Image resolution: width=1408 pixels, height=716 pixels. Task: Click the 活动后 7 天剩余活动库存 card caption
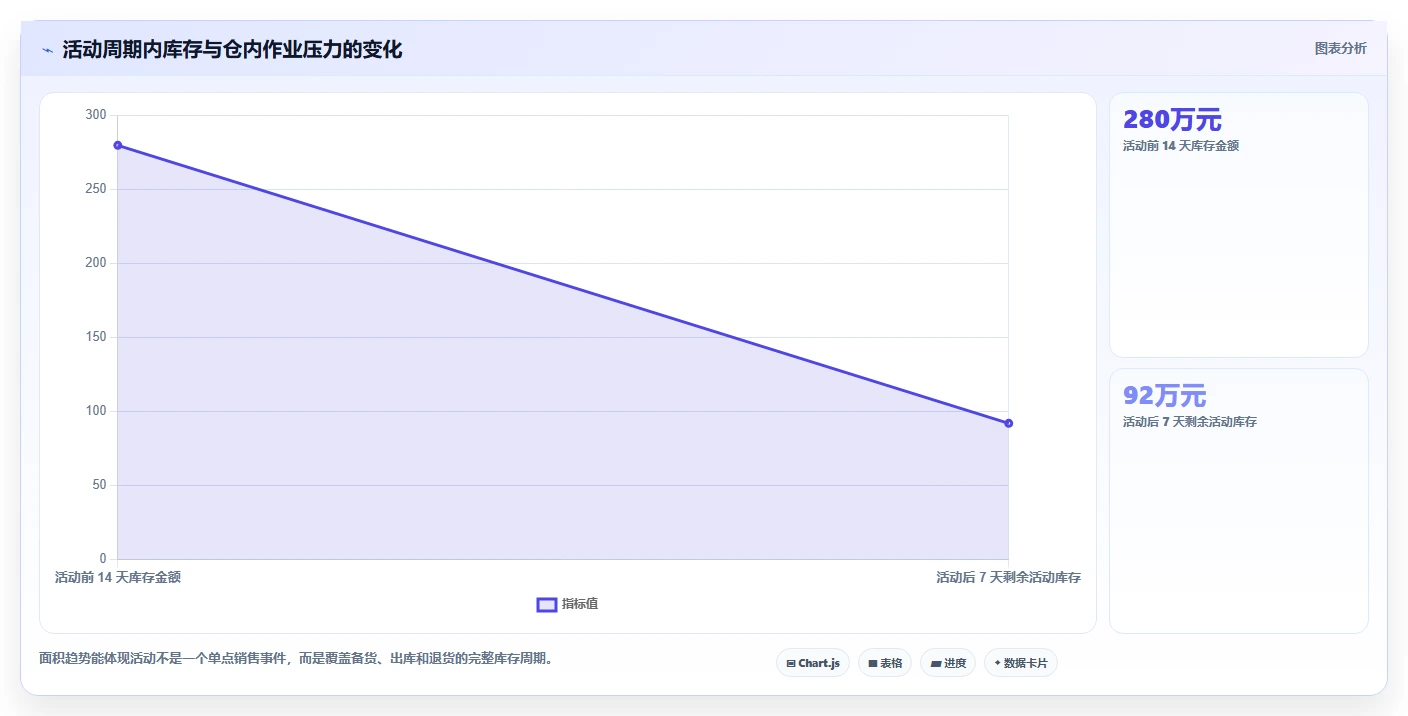(1190, 422)
